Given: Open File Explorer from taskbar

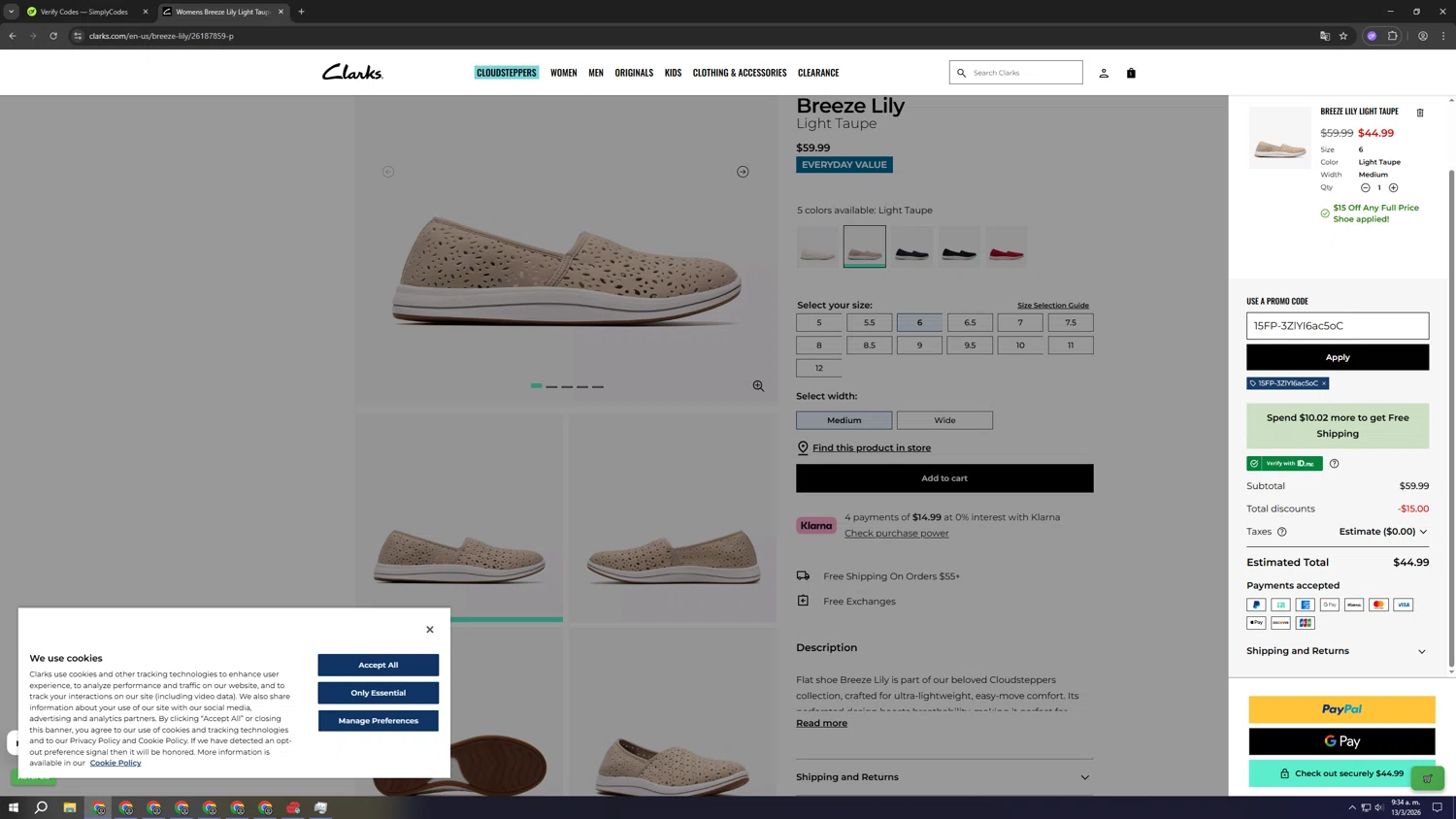Looking at the screenshot, I should coord(70,807).
